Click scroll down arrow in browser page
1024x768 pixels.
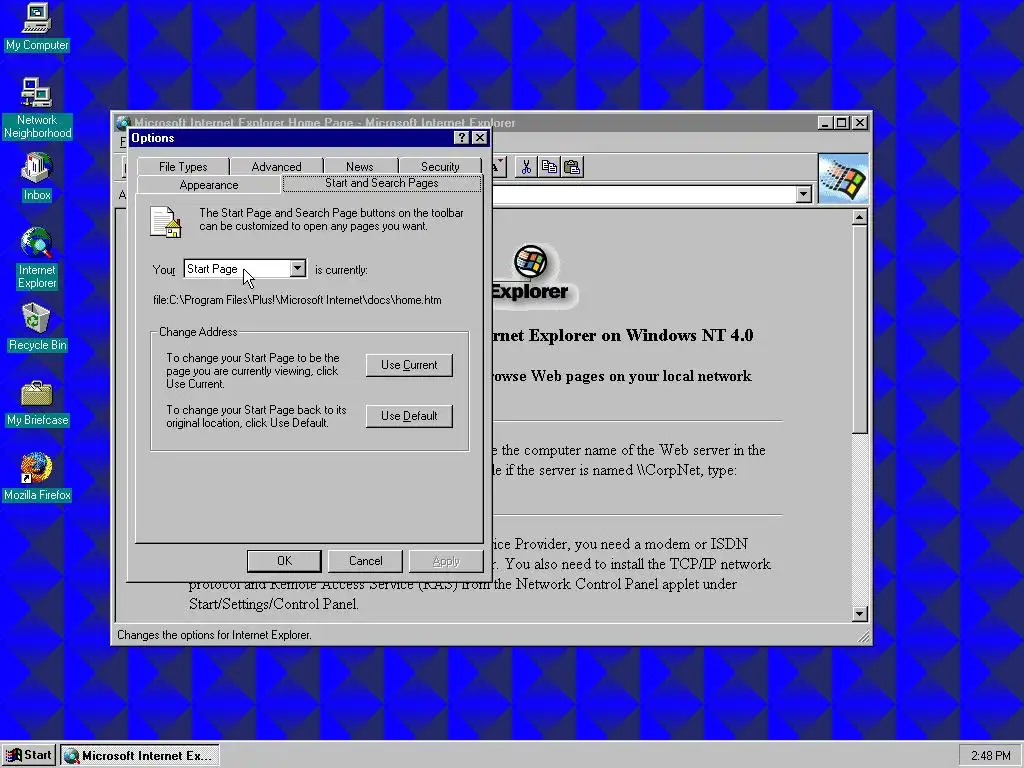click(860, 614)
